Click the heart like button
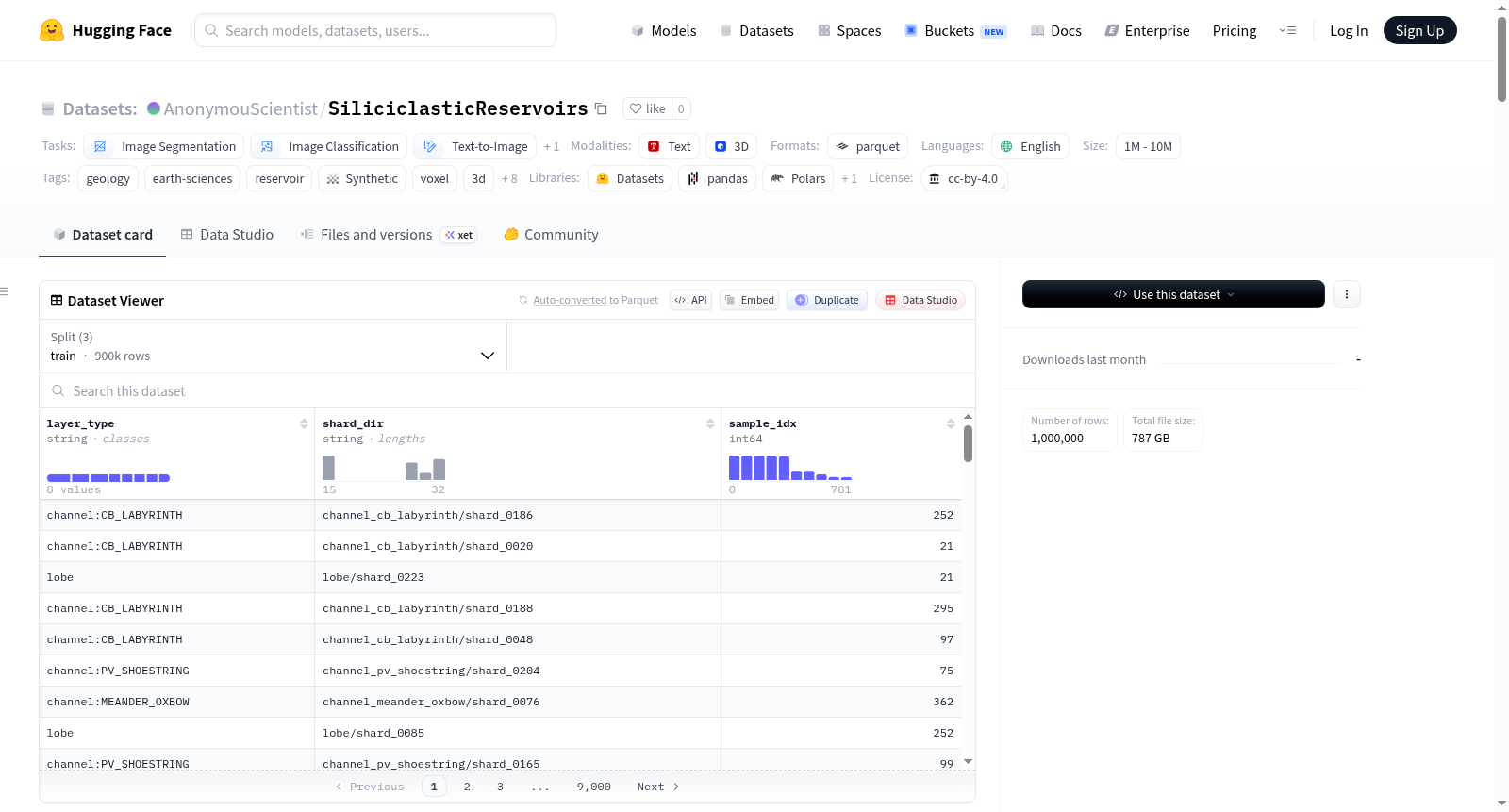This screenshot has height=812, width=1509. (648, 108)
